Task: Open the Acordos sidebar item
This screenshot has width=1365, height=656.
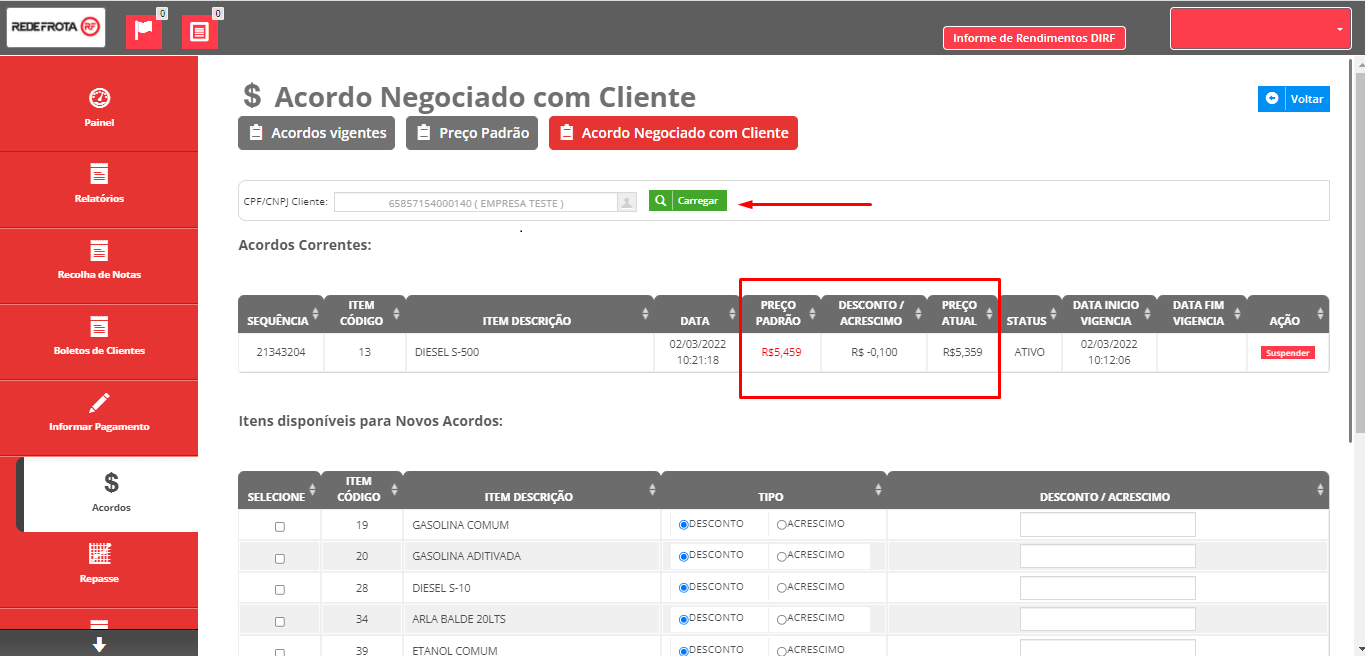Action: 110,494
